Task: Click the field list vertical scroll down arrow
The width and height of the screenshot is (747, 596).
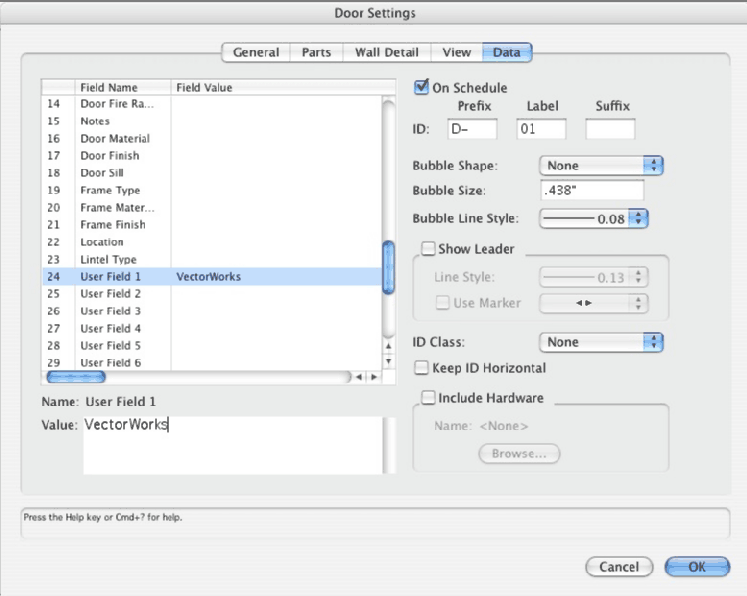Action: pos(390,362)
